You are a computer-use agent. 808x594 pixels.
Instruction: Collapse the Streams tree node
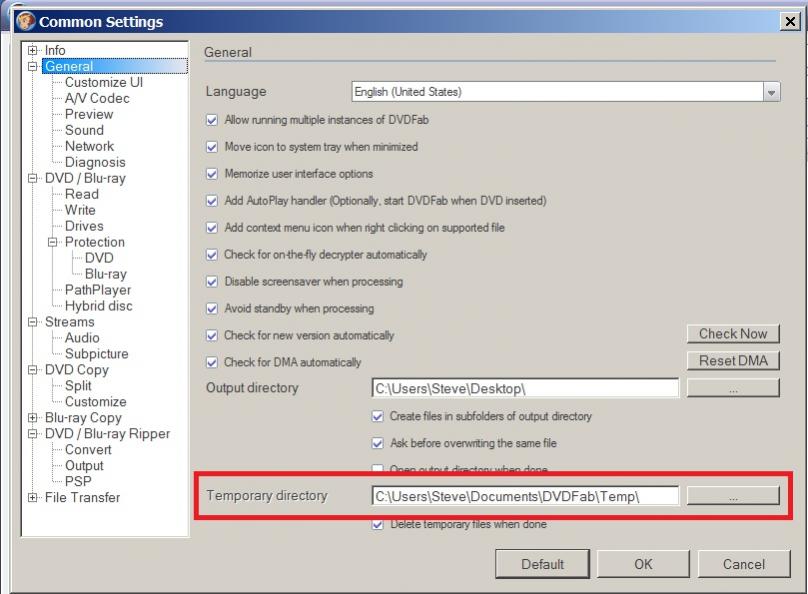pos(32,322)
